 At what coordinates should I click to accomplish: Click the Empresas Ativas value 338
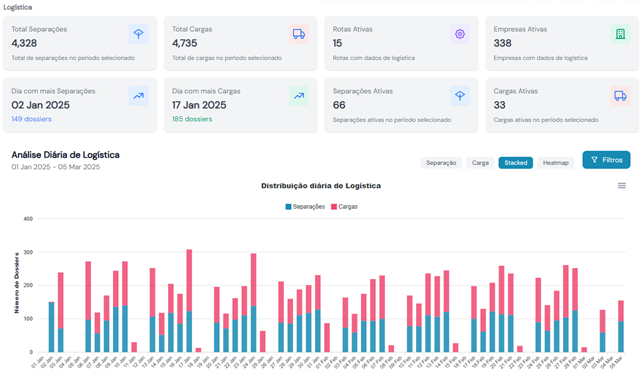[x=502, y=43]
